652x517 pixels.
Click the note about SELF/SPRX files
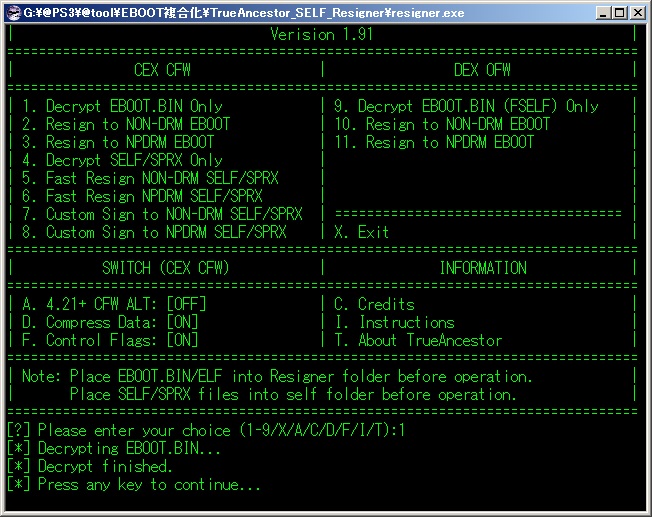pos(293,394)
